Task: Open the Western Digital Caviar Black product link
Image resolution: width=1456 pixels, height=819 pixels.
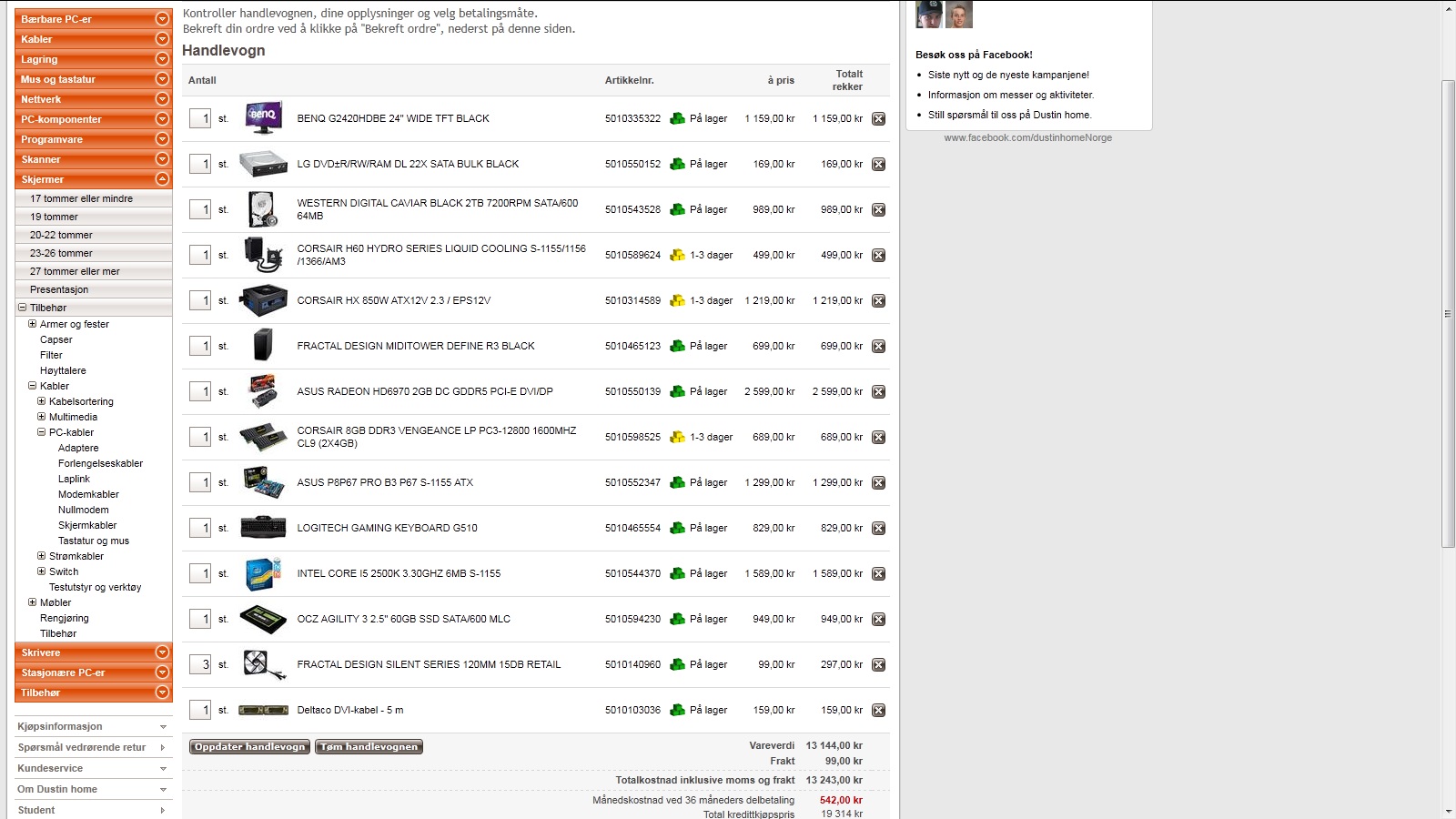Action: (438, 209)
